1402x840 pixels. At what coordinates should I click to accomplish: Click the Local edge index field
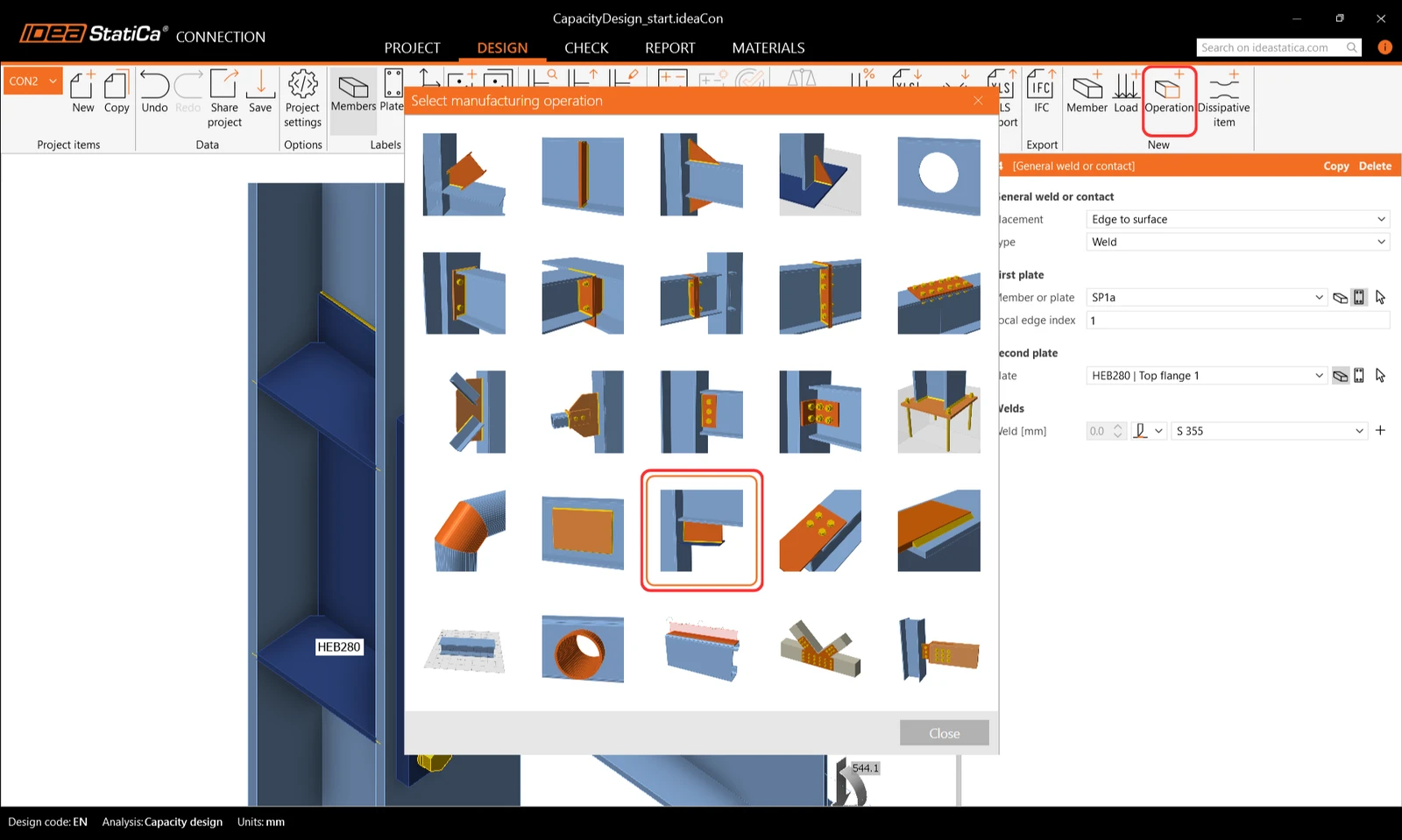pos(1238,321)
